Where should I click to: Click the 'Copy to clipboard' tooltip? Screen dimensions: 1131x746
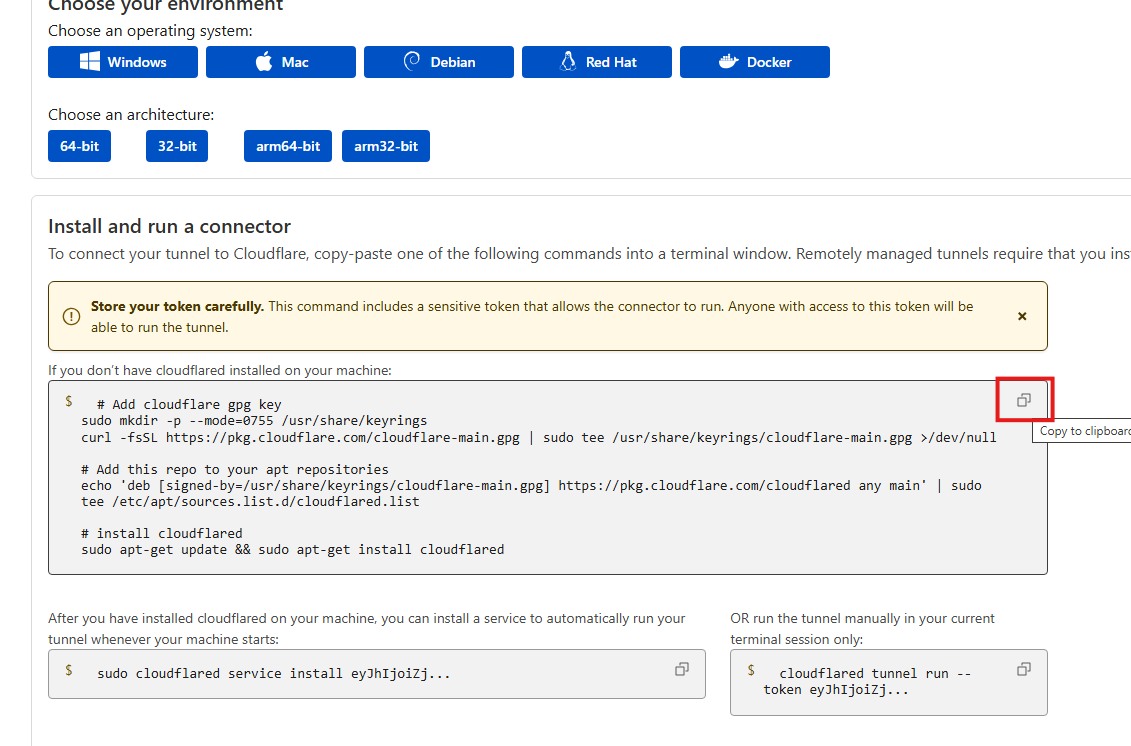(1084, 431)
